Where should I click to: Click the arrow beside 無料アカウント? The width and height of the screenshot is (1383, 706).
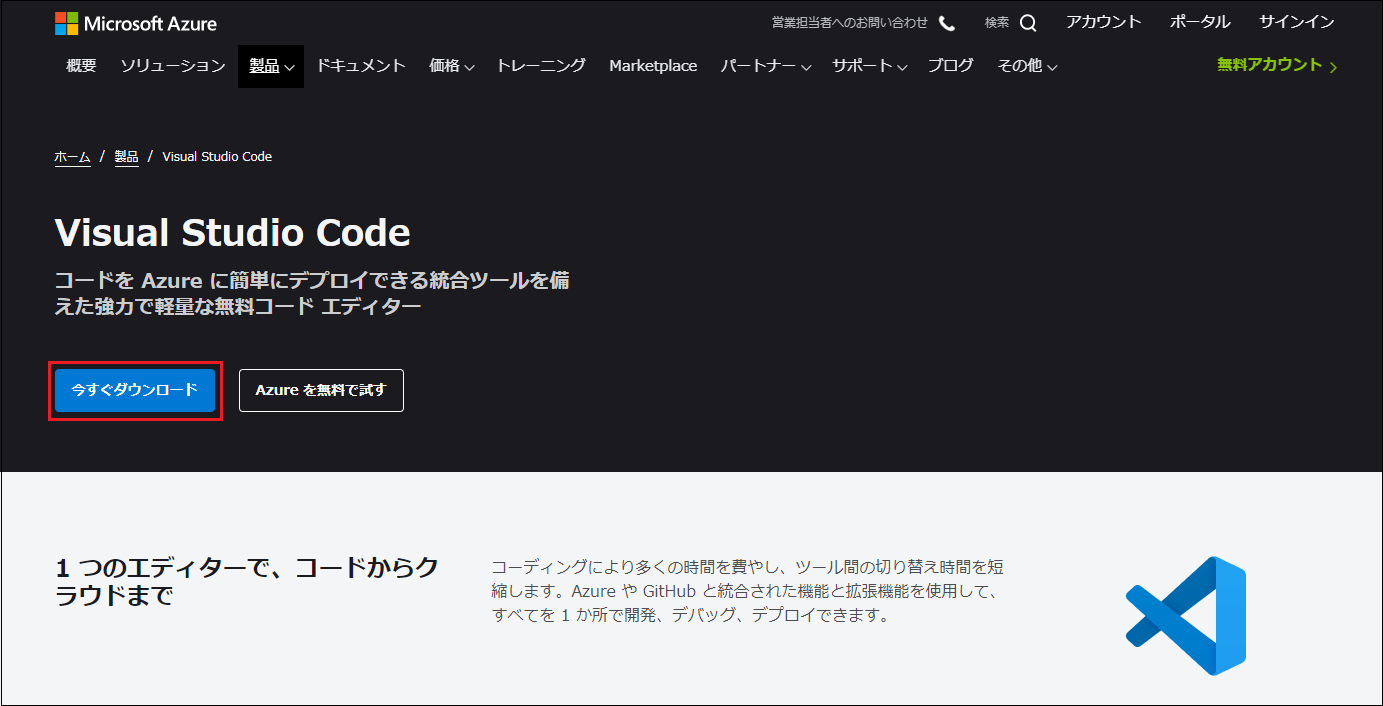click(x=1333, y=66)
